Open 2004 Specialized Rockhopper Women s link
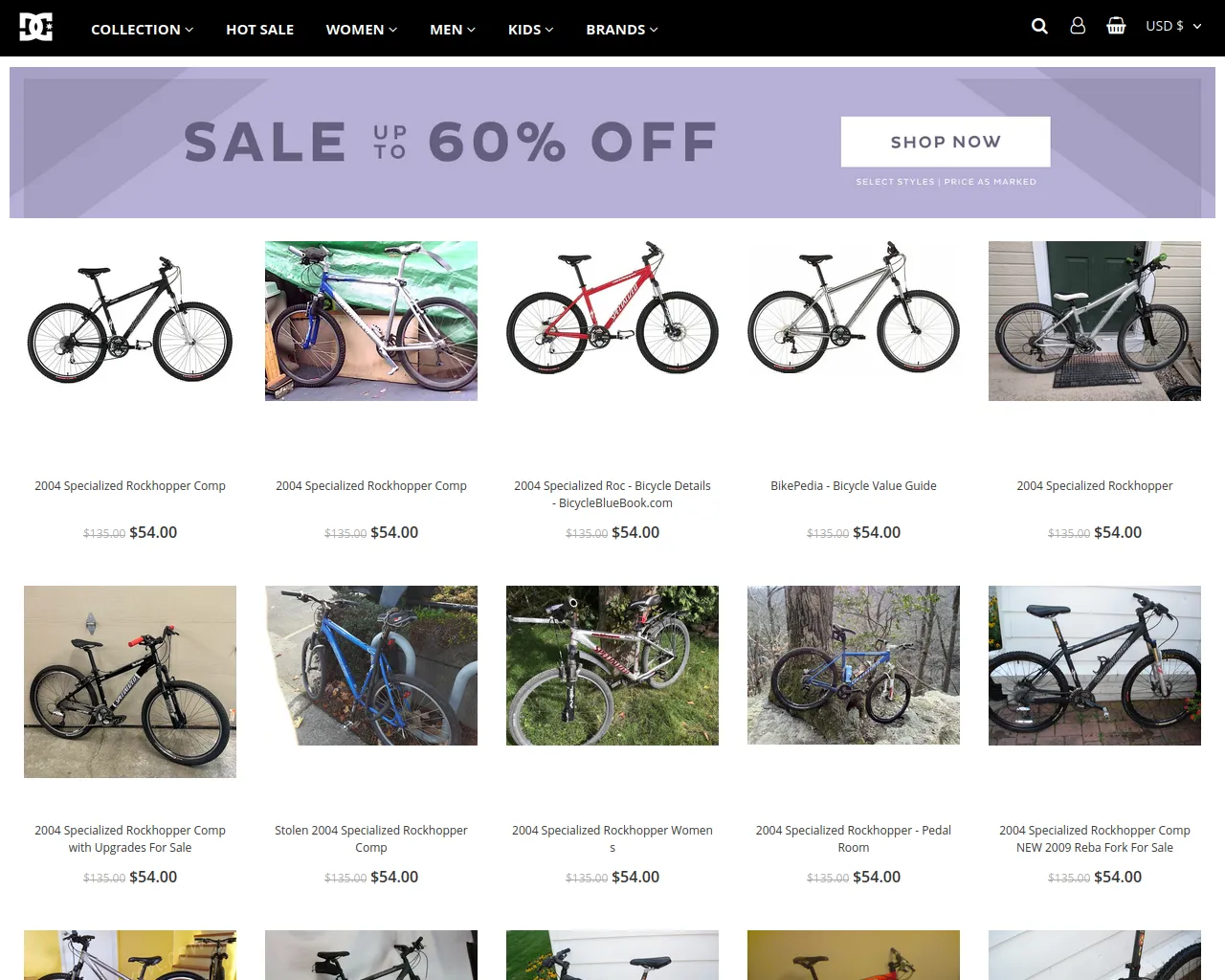 (x=612, y=839)
